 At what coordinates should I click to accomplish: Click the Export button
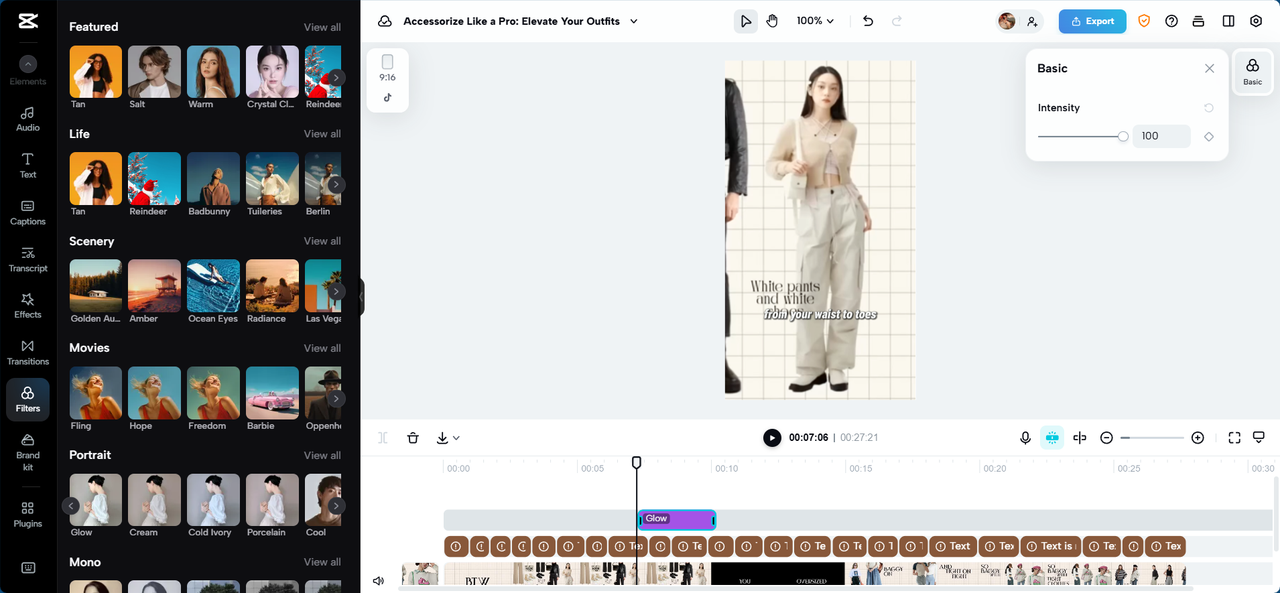click(1092, 21)
